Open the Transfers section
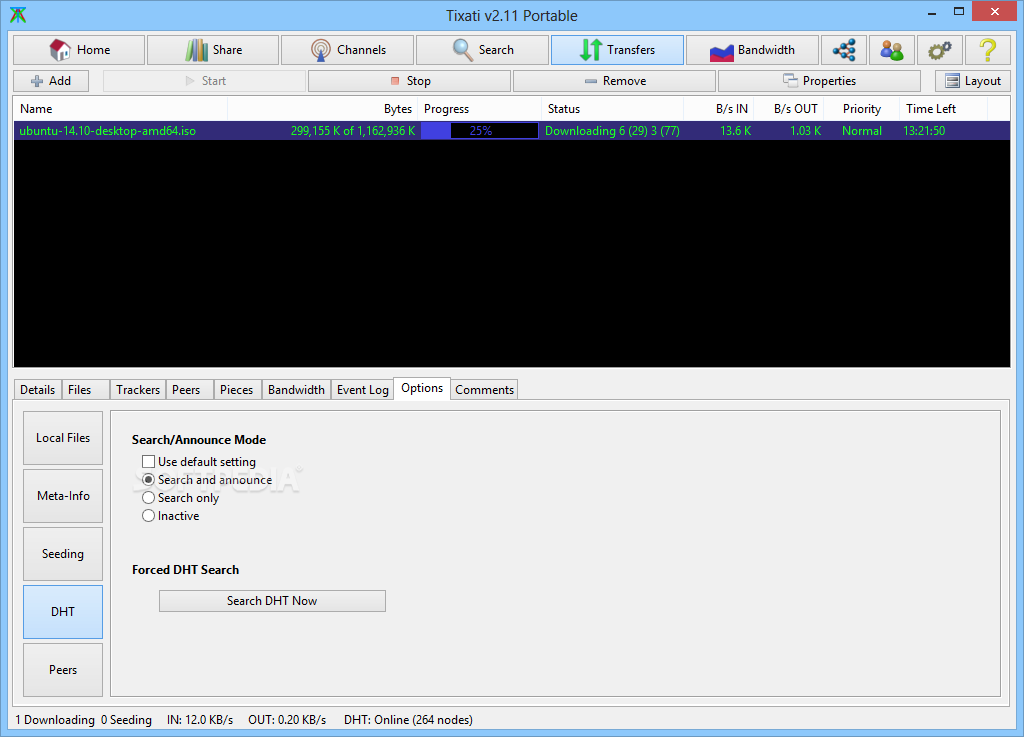The width and height of the screenshot is (1024, 737). tap(617, 50)
